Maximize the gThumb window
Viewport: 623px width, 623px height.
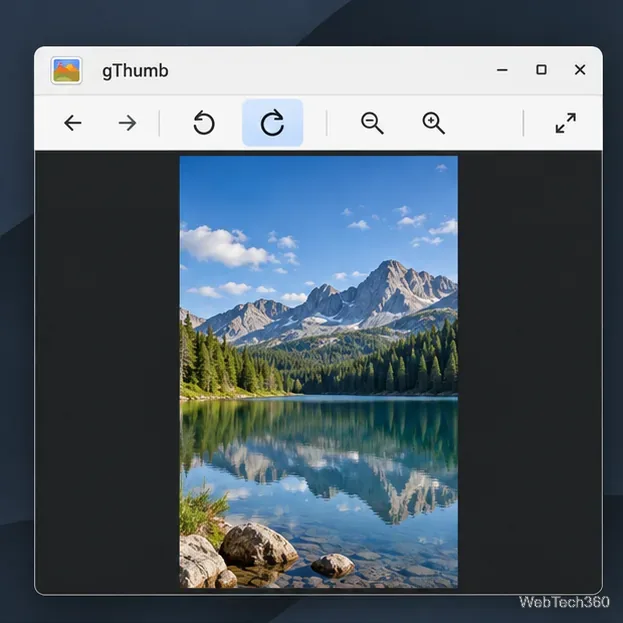point(541,70)
